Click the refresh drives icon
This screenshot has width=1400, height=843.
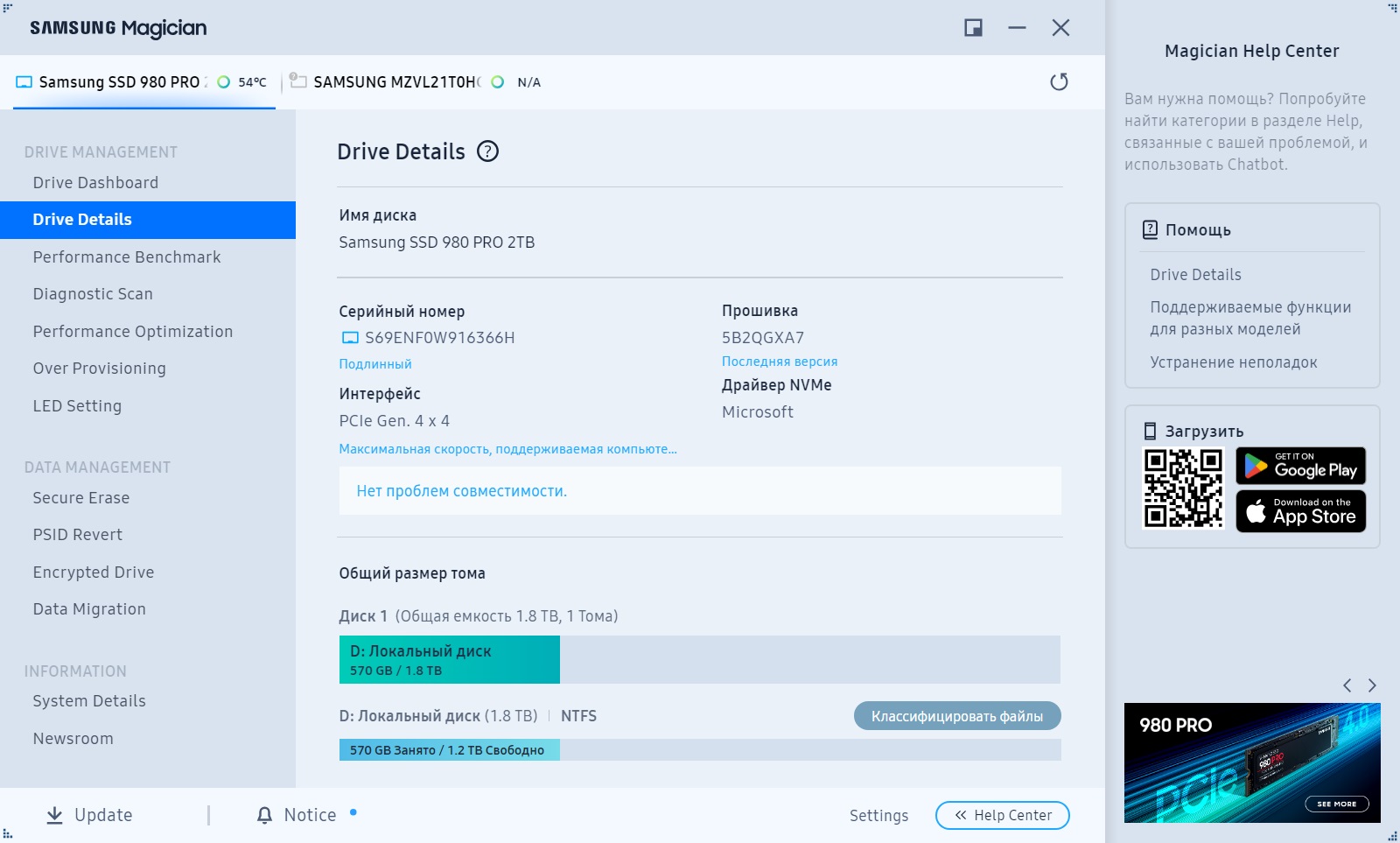pyautogui.click(x=1059, y=81)
